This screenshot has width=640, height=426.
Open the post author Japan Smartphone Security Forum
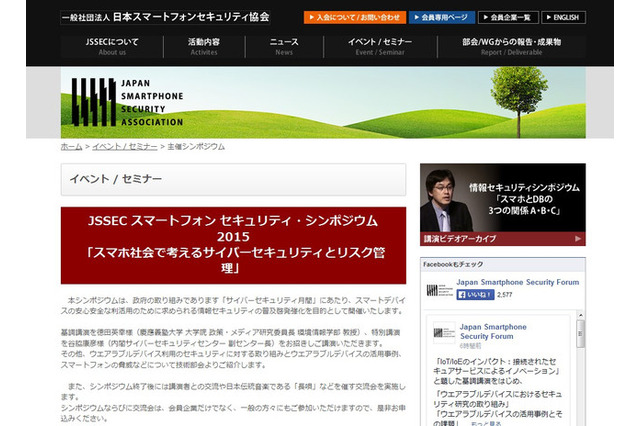493,331
